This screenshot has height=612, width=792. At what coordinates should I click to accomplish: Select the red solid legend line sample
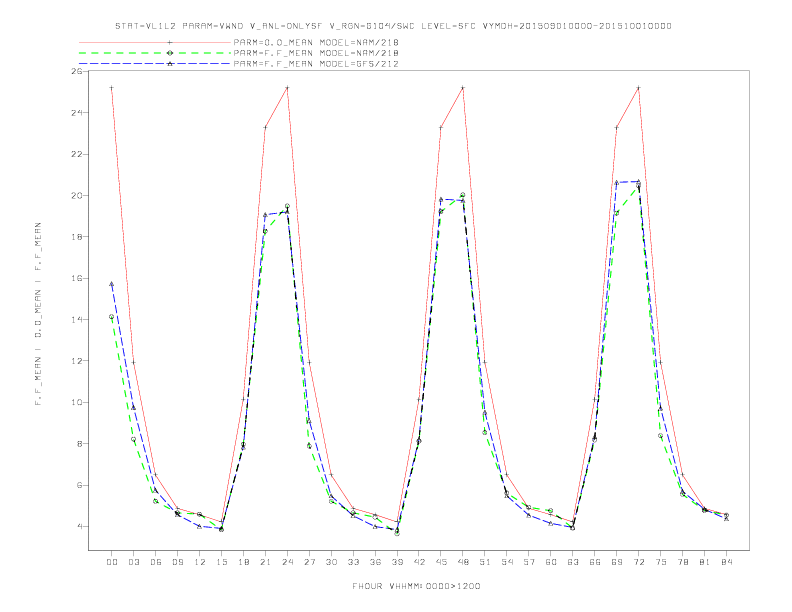pos(155,42)
